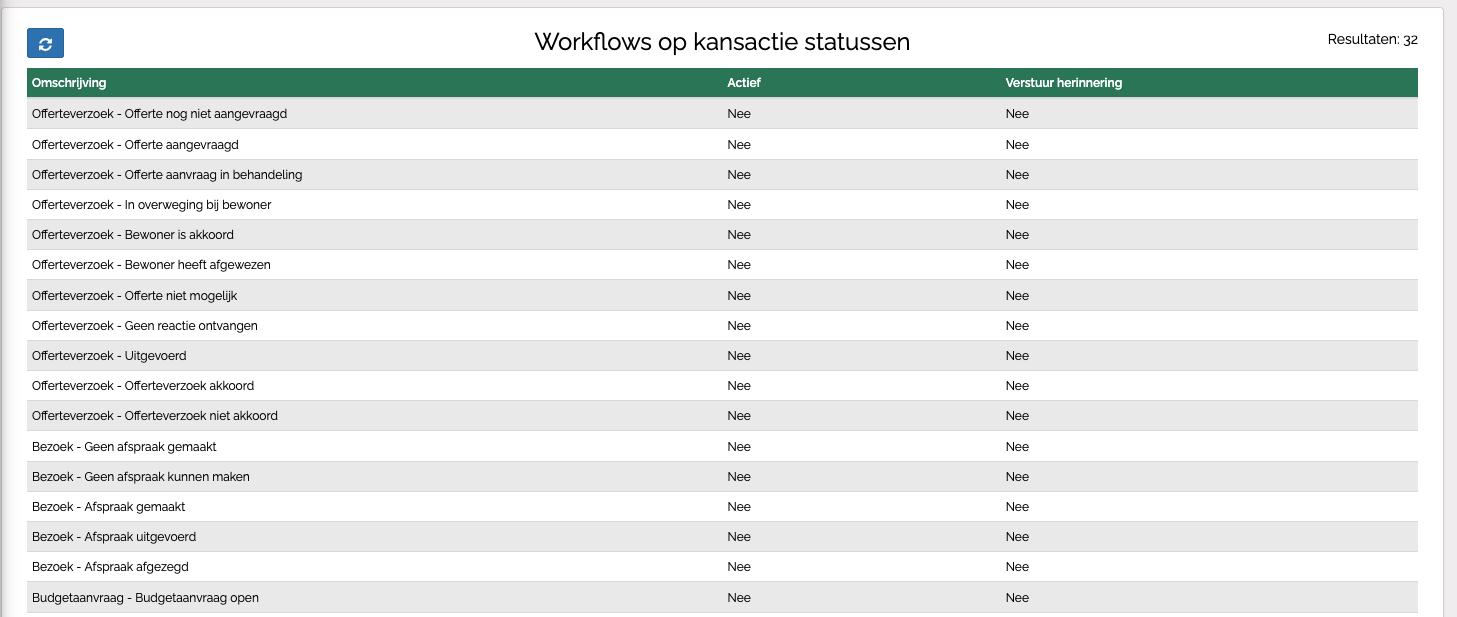The height and width of the screenshot is (617, 1457).
Task: Open 'Bezoek - Afspraak gemaakt' workflow
Action: (108, 507)
